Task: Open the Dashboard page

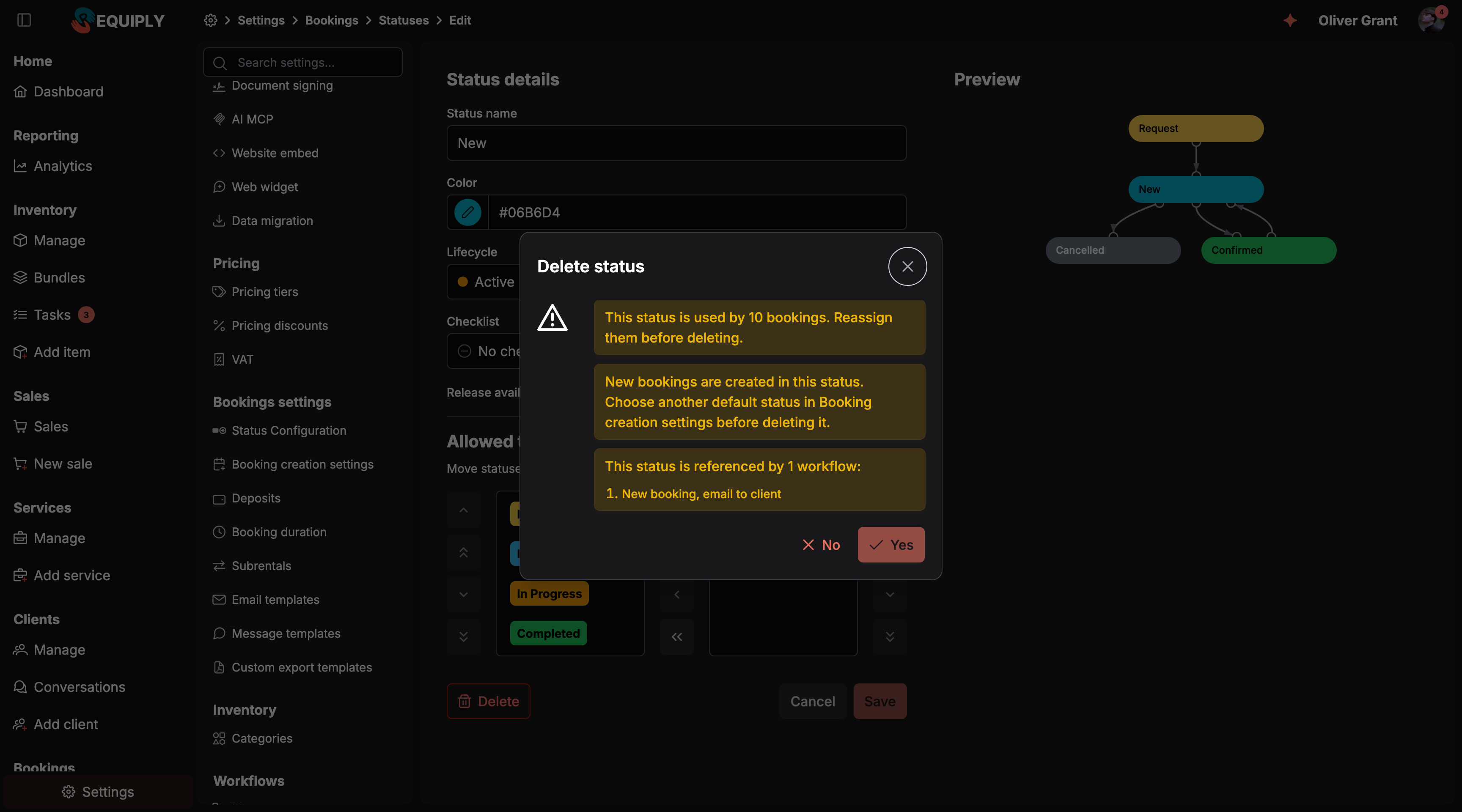Action: point(58,91)
